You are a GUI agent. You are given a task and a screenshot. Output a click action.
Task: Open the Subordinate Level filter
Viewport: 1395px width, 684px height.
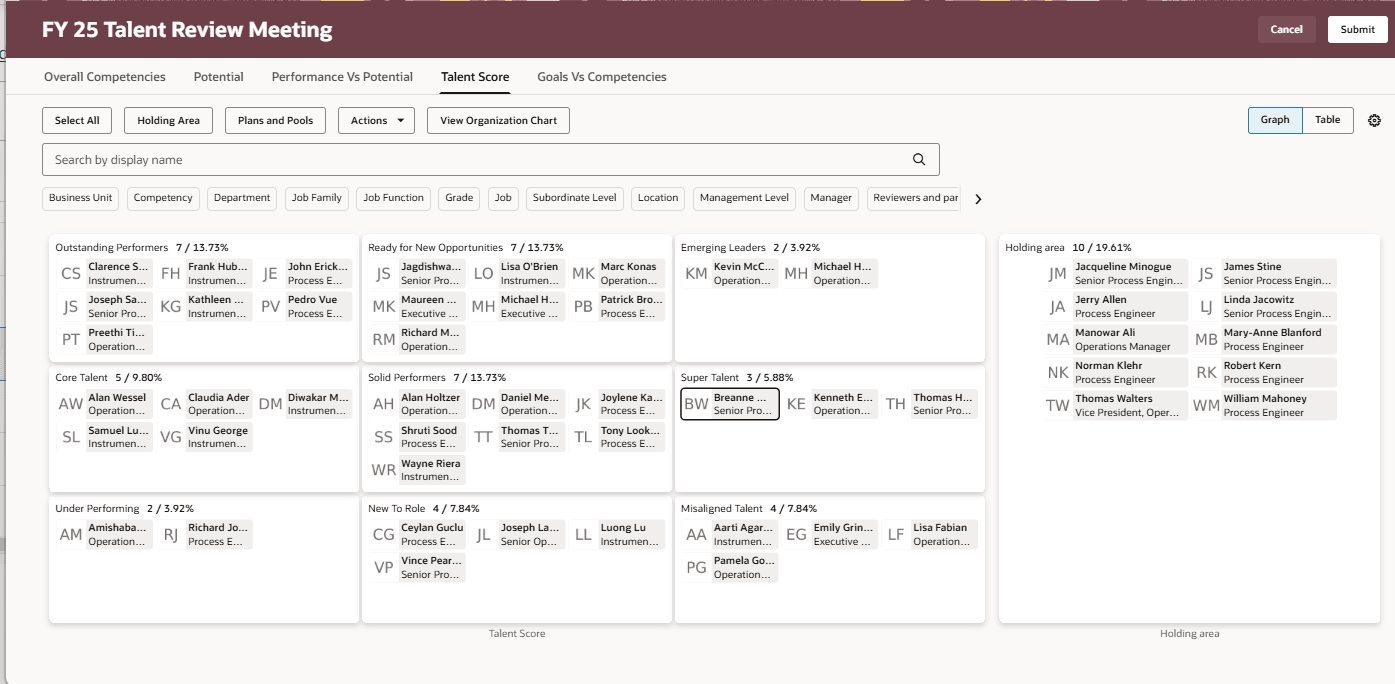[x=575, y=198]
